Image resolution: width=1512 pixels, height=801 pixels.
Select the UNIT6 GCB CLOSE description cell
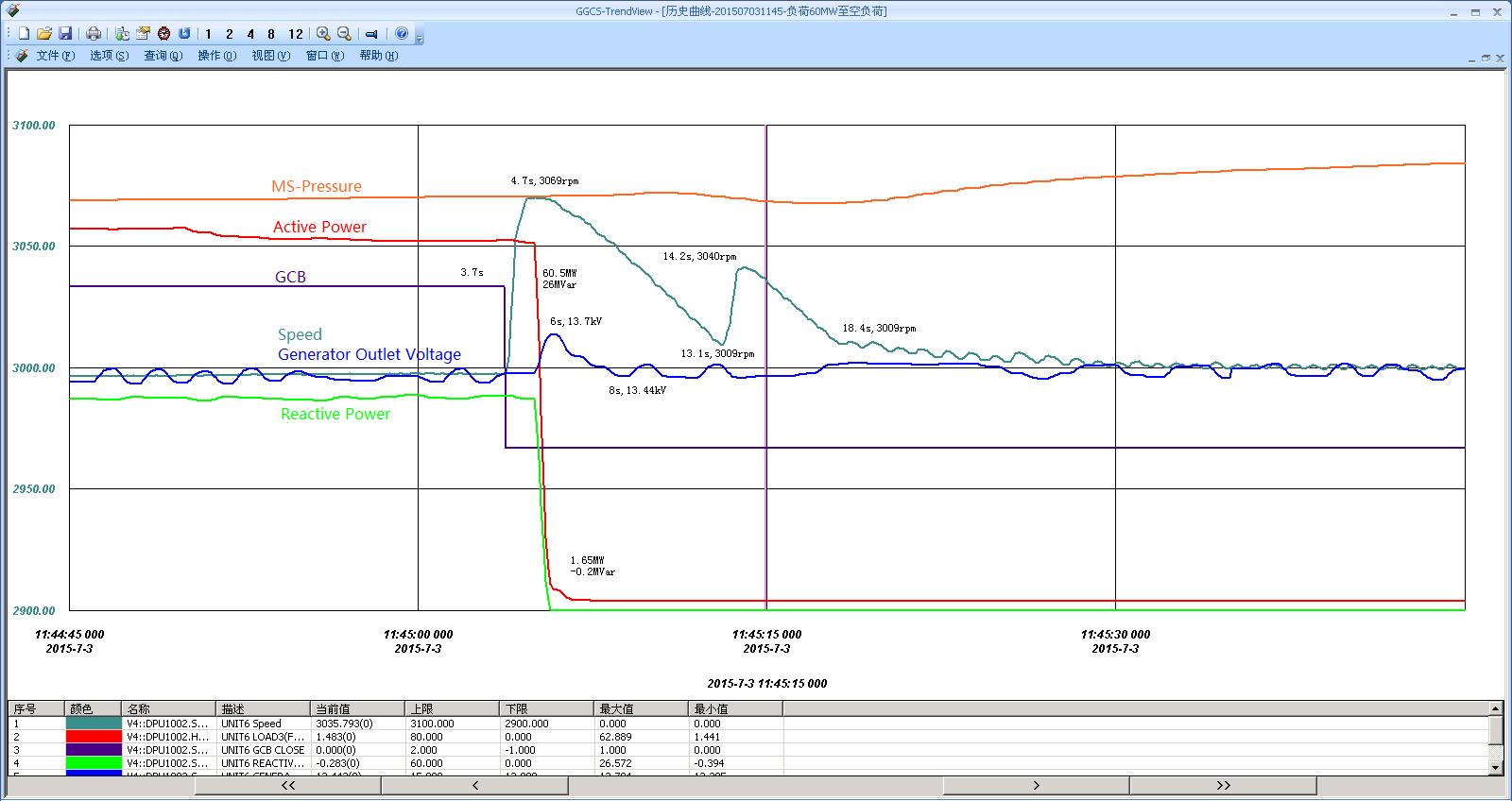tap(264, 750)
